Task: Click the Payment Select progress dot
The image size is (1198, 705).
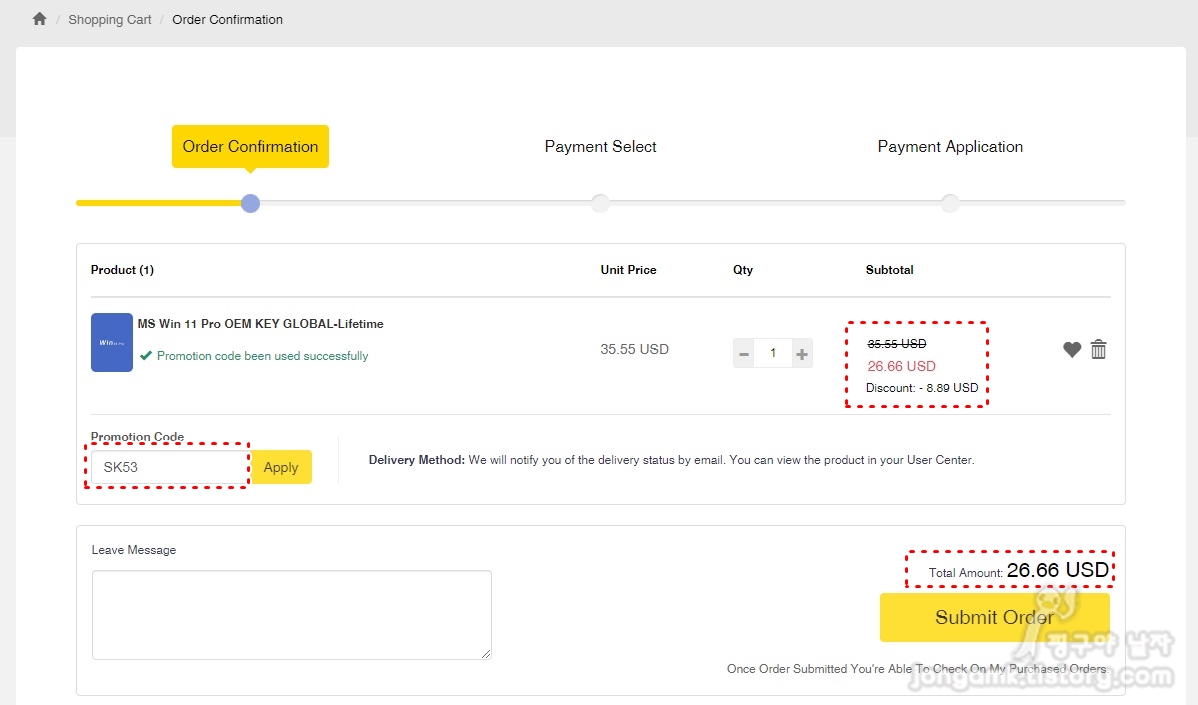Action: pyautogui.click(x=601, y=203)
